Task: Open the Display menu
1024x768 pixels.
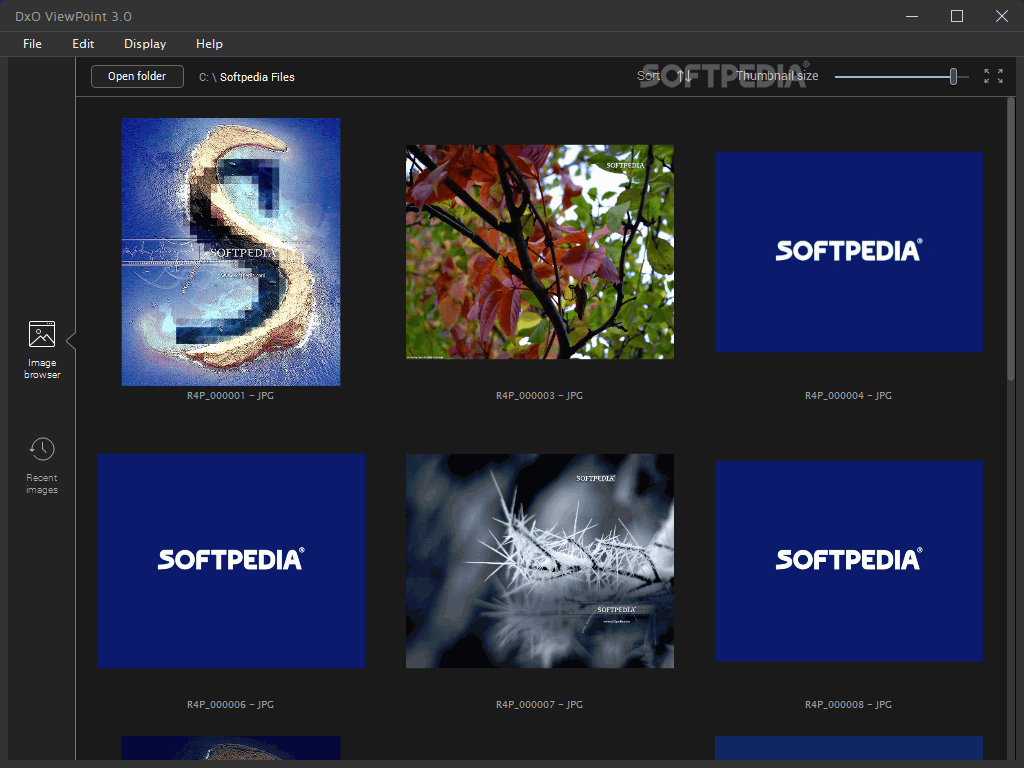Action: (x=145, y=44)
